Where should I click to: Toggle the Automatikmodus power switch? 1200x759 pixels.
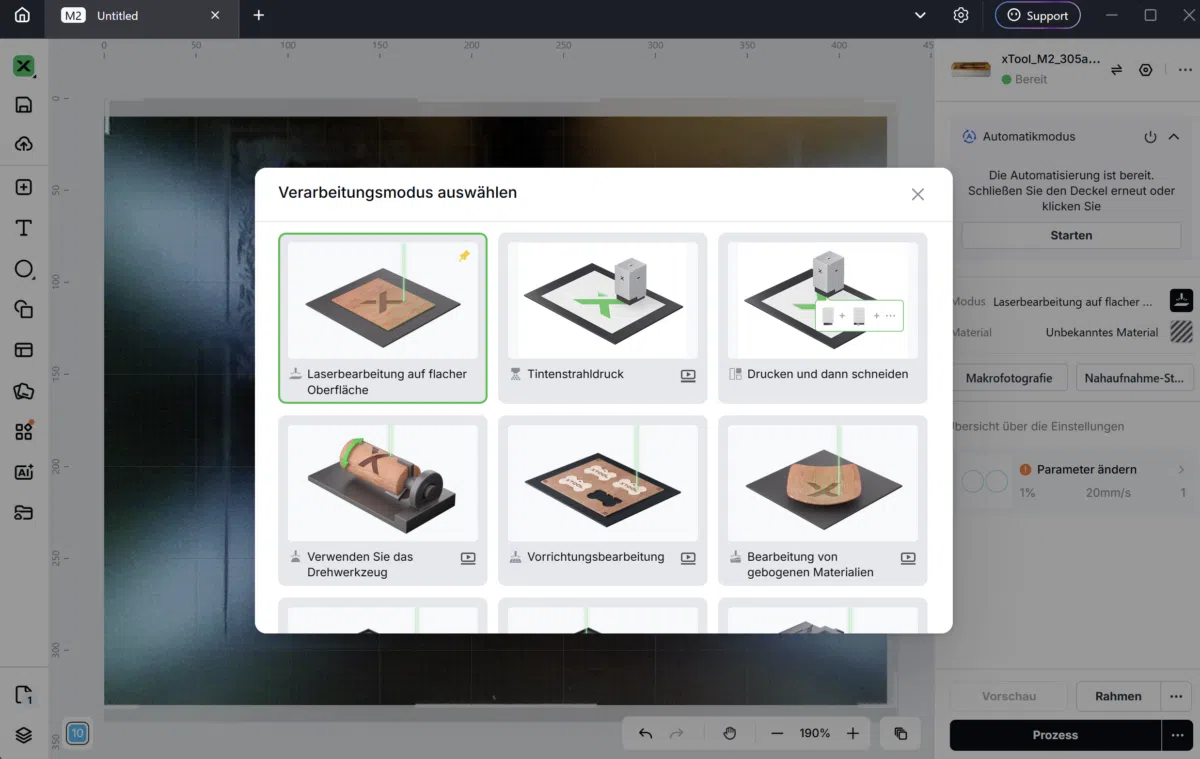click(1150, 137)
